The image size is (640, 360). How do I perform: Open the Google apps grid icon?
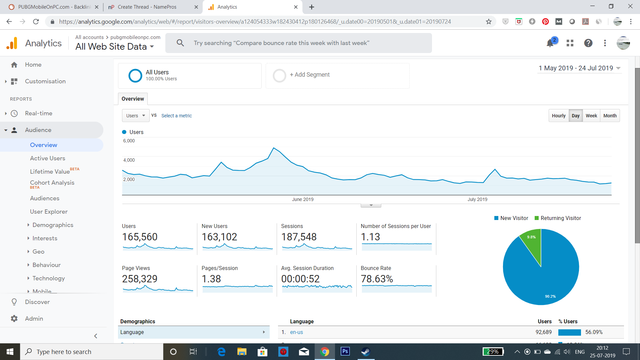tap(570, 43)
